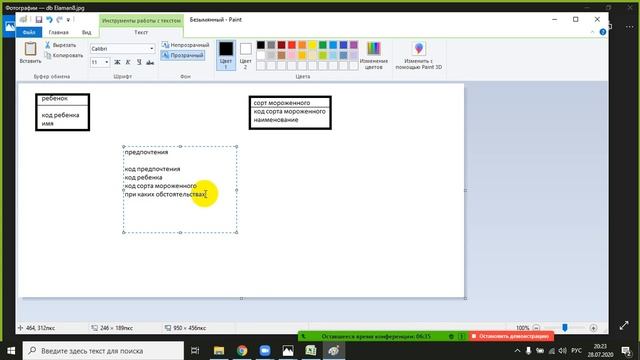640x360 pixels.
Task: Click Копировать copy button
Action: pos(64,55)
